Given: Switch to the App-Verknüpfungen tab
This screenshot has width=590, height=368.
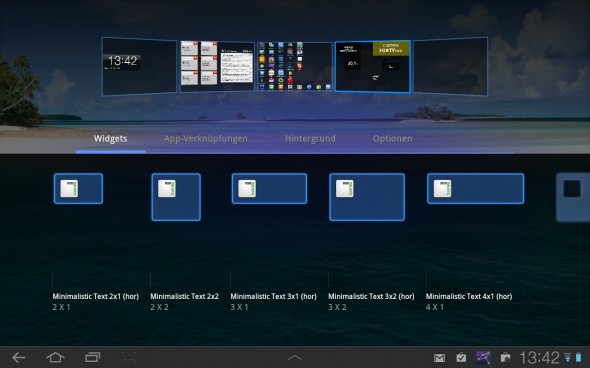Looking at the screenshot, I should tap(205, 138).
